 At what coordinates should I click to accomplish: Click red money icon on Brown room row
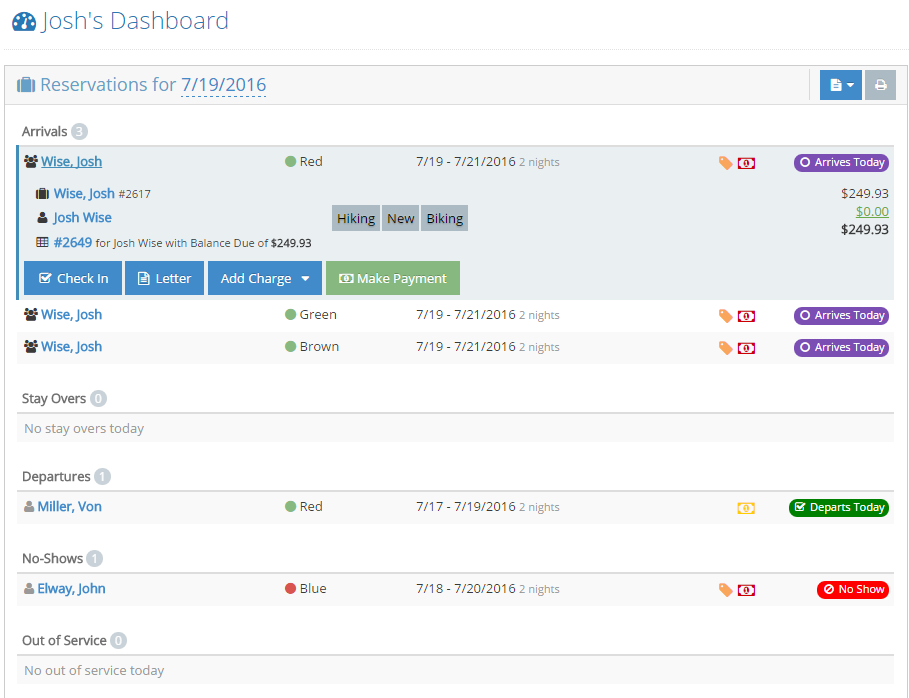pyautogui.click(x=746, y=348)
